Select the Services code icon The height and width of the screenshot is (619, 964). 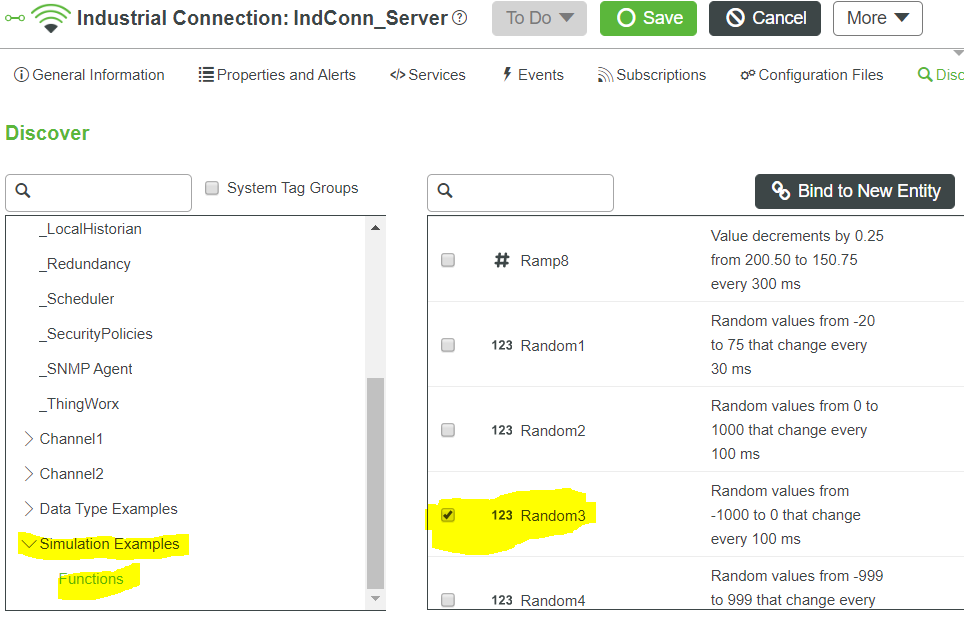pyautogui.click(x=396, y=74)
